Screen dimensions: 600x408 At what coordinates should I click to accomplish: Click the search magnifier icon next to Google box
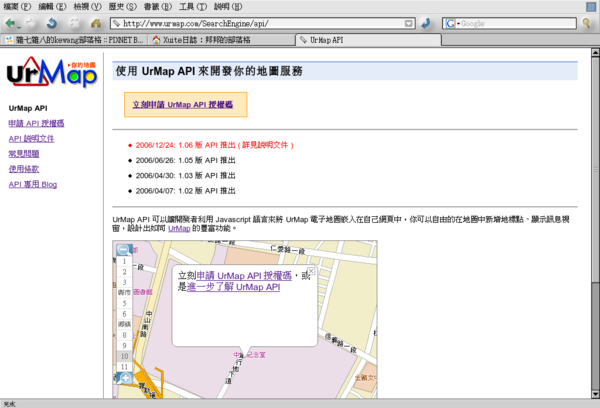point(586,24)
